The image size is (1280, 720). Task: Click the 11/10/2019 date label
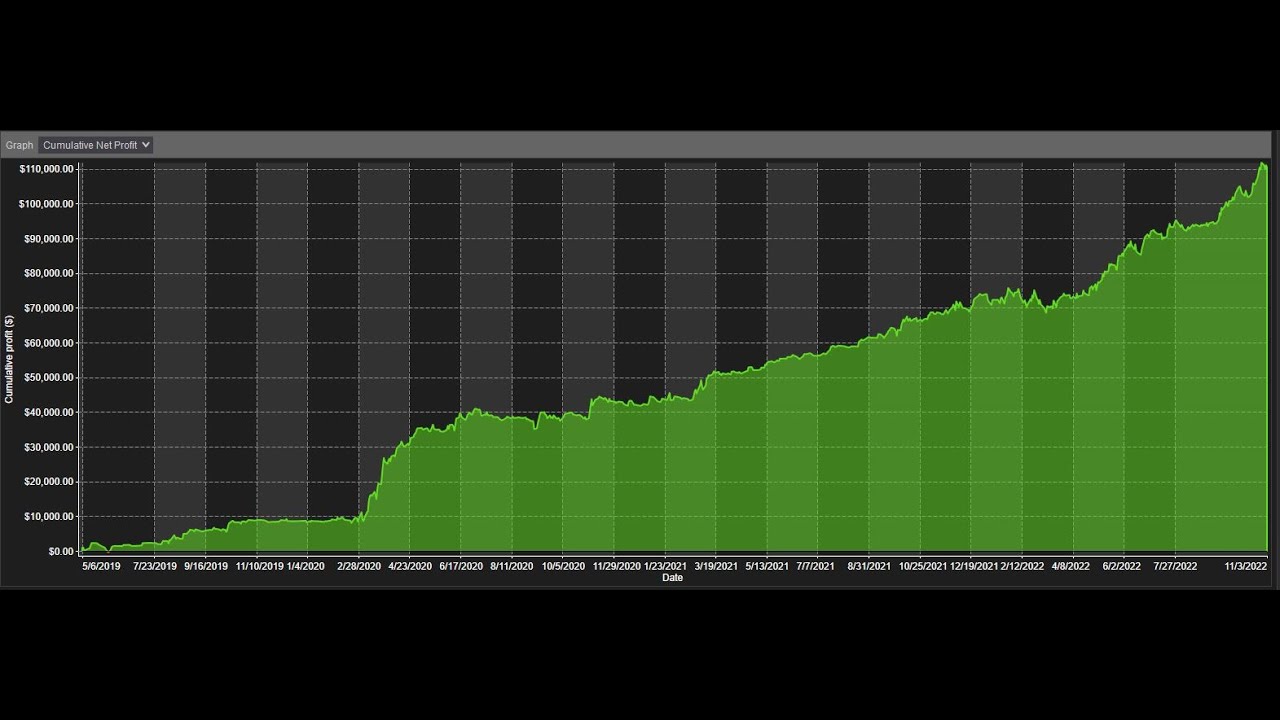pos(260,566)
